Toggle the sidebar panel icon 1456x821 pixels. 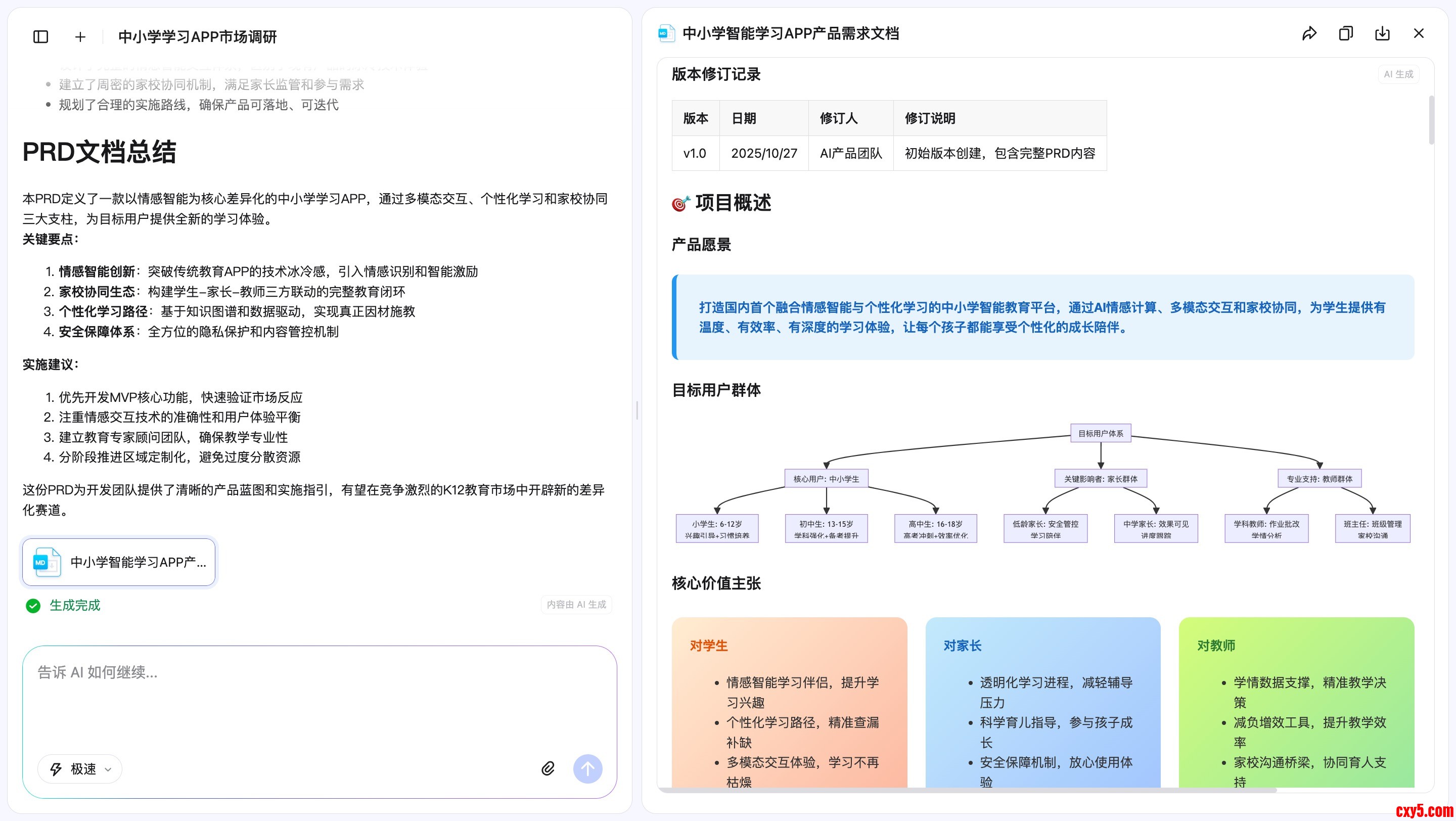click(x=40, y=37)
